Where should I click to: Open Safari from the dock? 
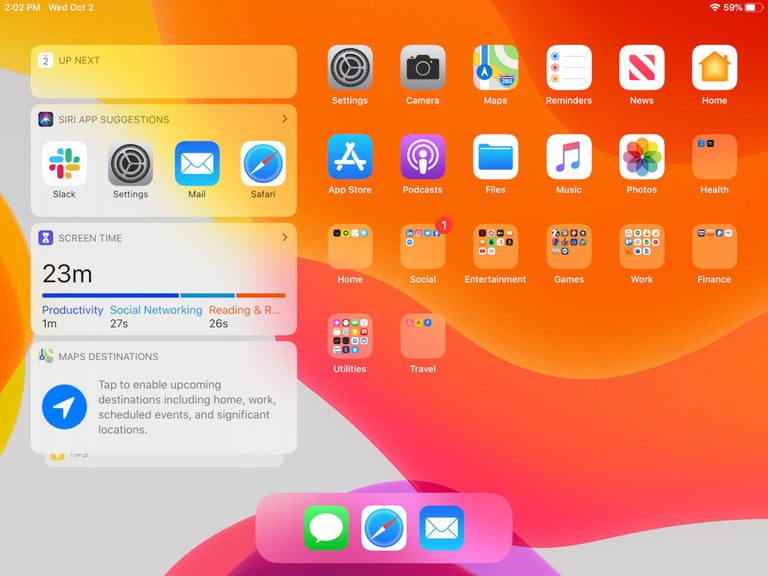point(384,528)
